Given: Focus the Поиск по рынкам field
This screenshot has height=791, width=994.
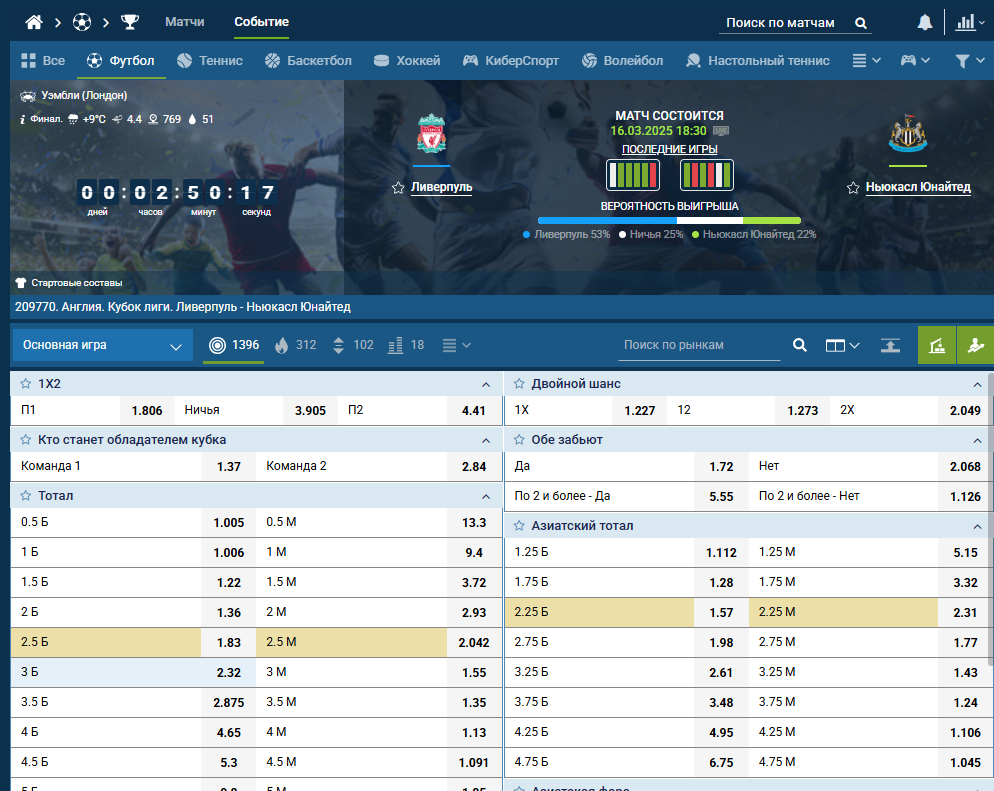Looking at the screenshot, I should 699,345.
